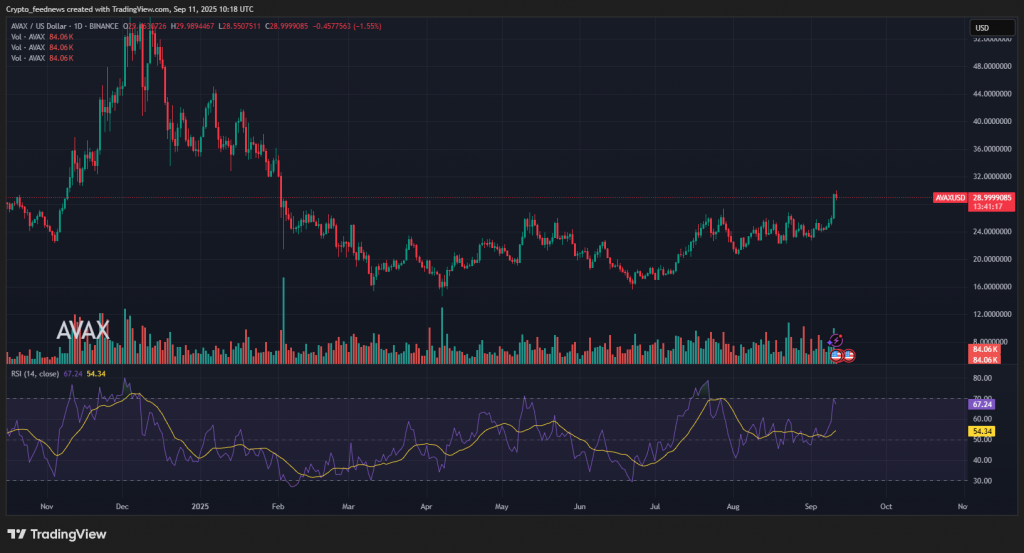Click the Nov label on time axis
The image size is (1024, 553).
point(45,507)
